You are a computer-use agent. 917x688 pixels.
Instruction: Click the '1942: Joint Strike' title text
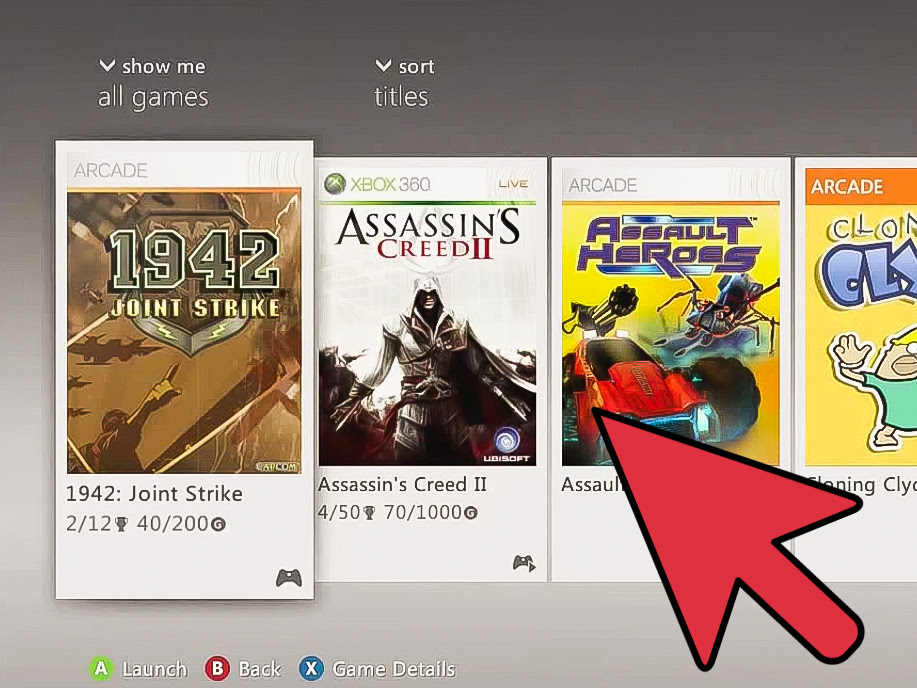[x=154, y=494]
